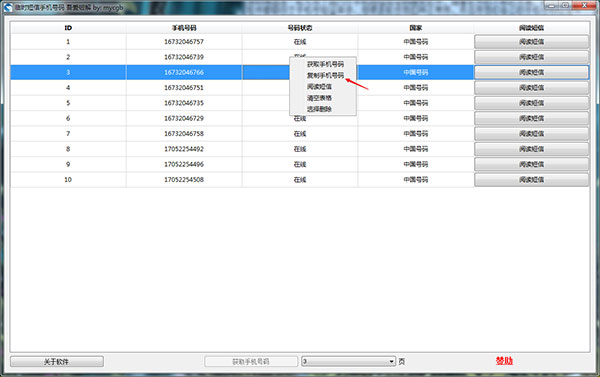
Task: Click the ID column header
Action: [x=68, y=28]
